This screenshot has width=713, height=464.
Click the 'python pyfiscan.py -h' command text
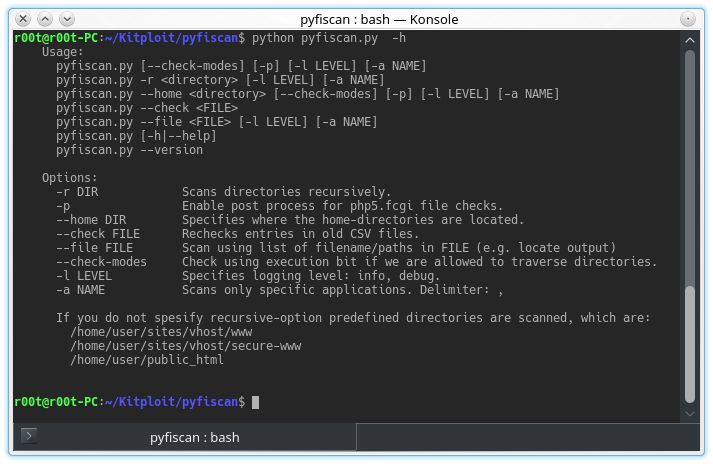point(329,38)
